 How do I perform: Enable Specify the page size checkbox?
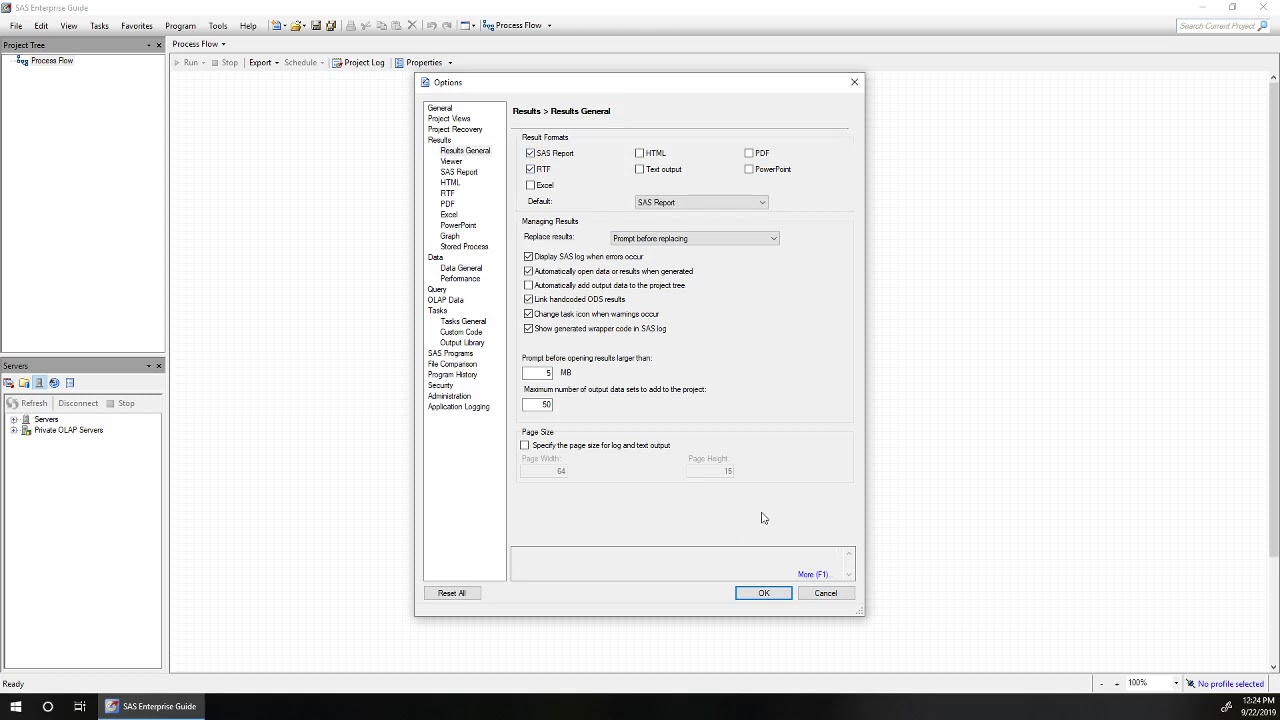(525, 445)
